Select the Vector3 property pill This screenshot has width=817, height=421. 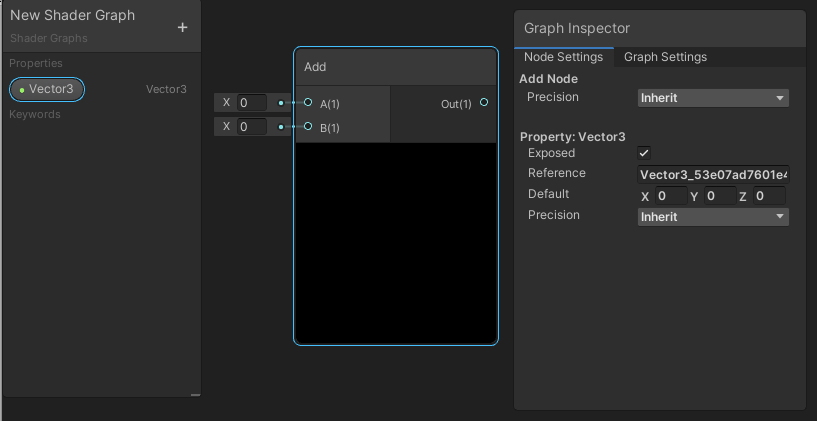47,89
